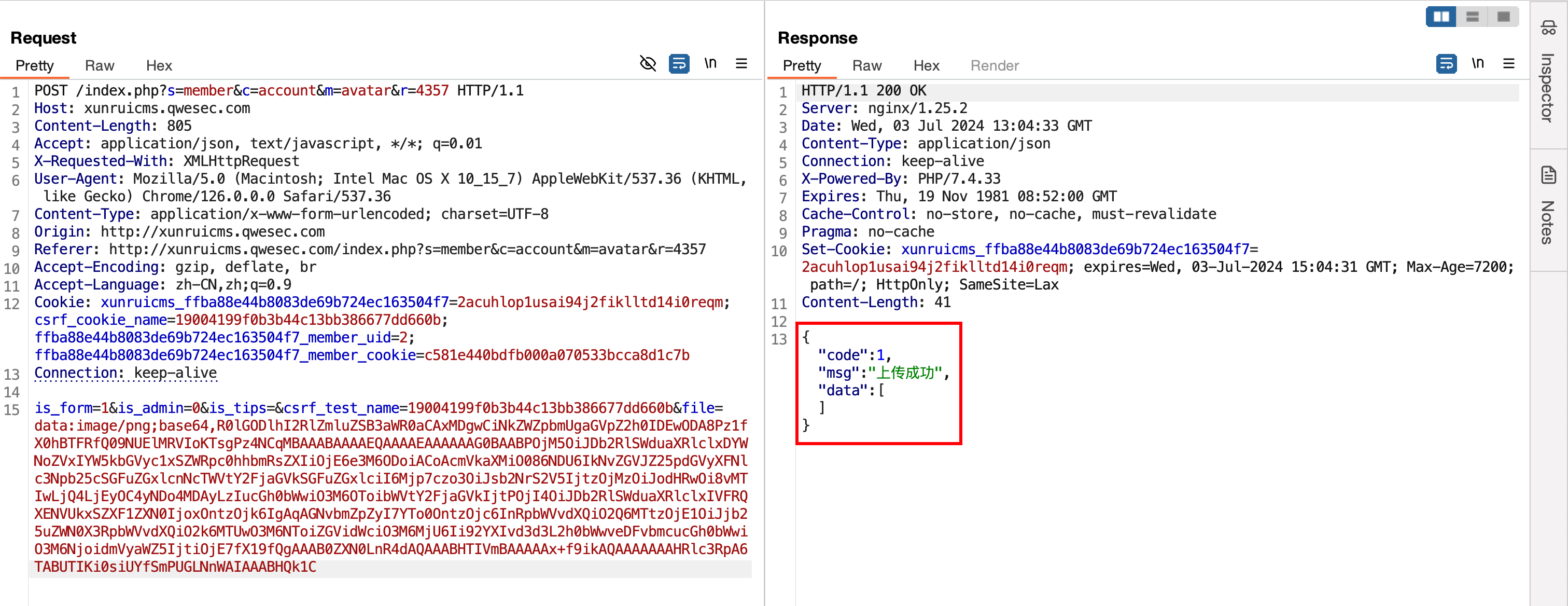Select top-bottom stacked layout icon

[x=1473, y=17]
